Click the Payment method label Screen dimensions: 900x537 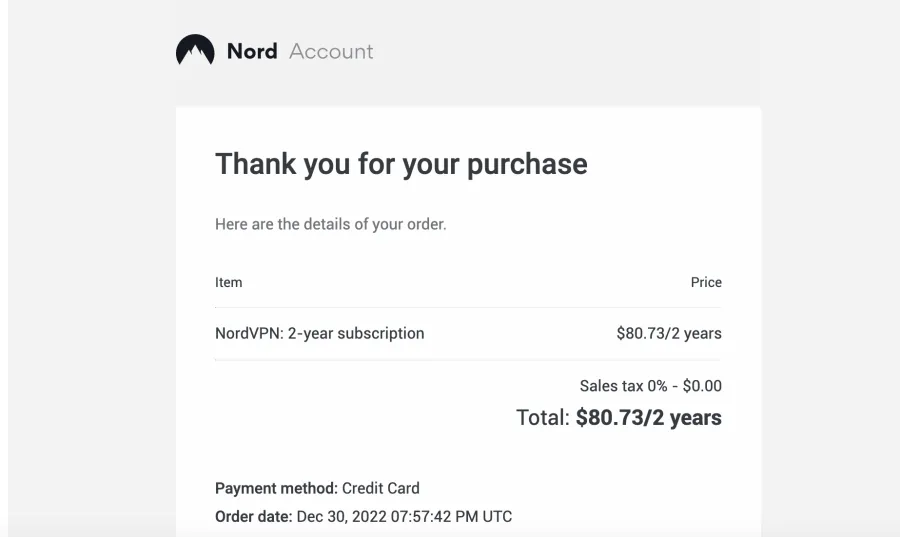click(x=277, y=488)
